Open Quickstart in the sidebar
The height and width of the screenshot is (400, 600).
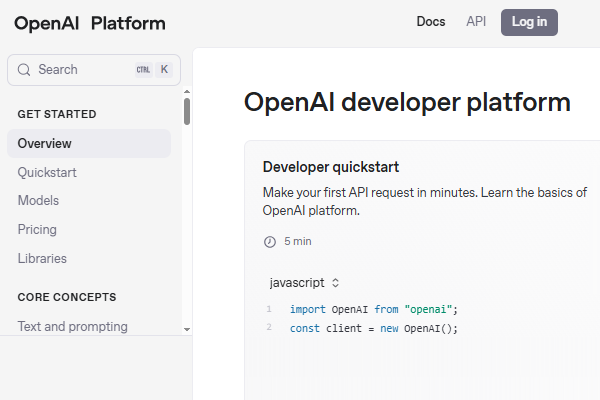coord(47,173)
